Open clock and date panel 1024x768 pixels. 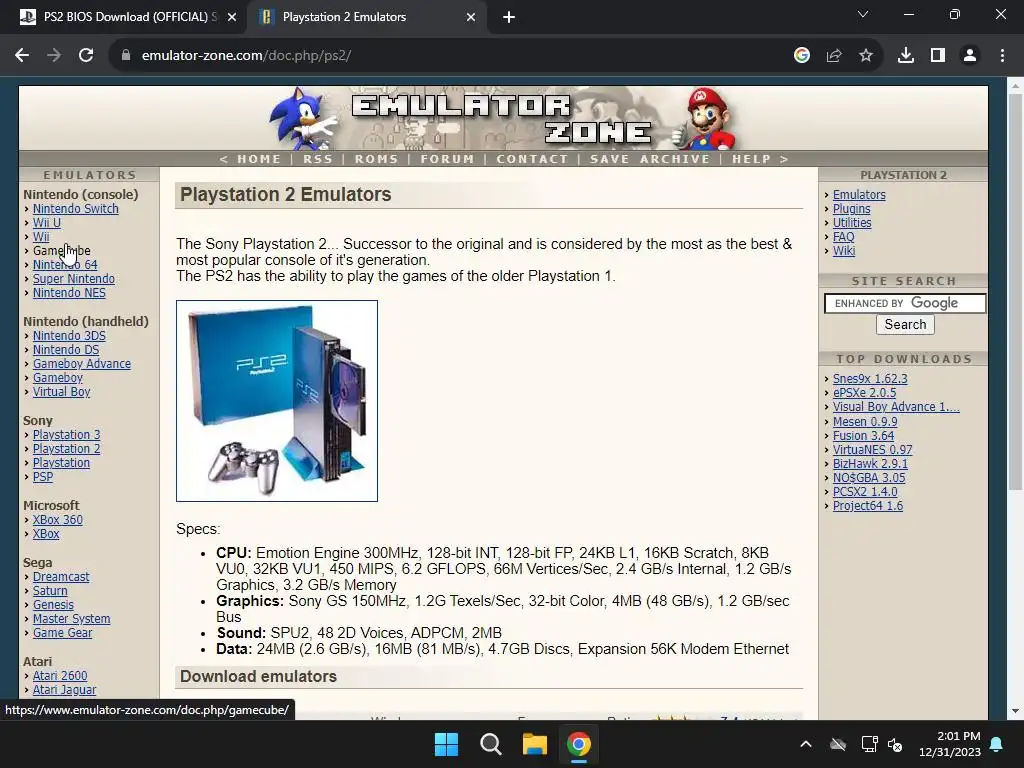[950, 744]
